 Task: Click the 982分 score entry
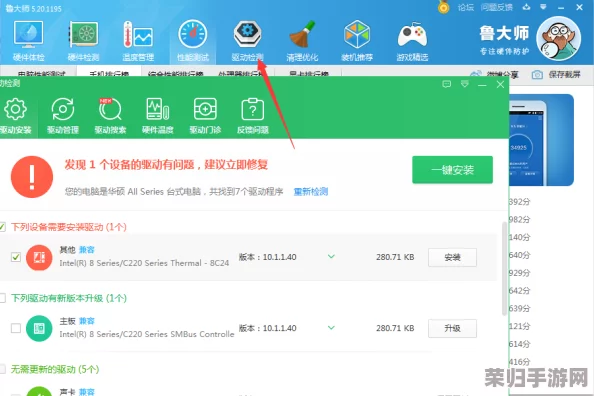519,220
